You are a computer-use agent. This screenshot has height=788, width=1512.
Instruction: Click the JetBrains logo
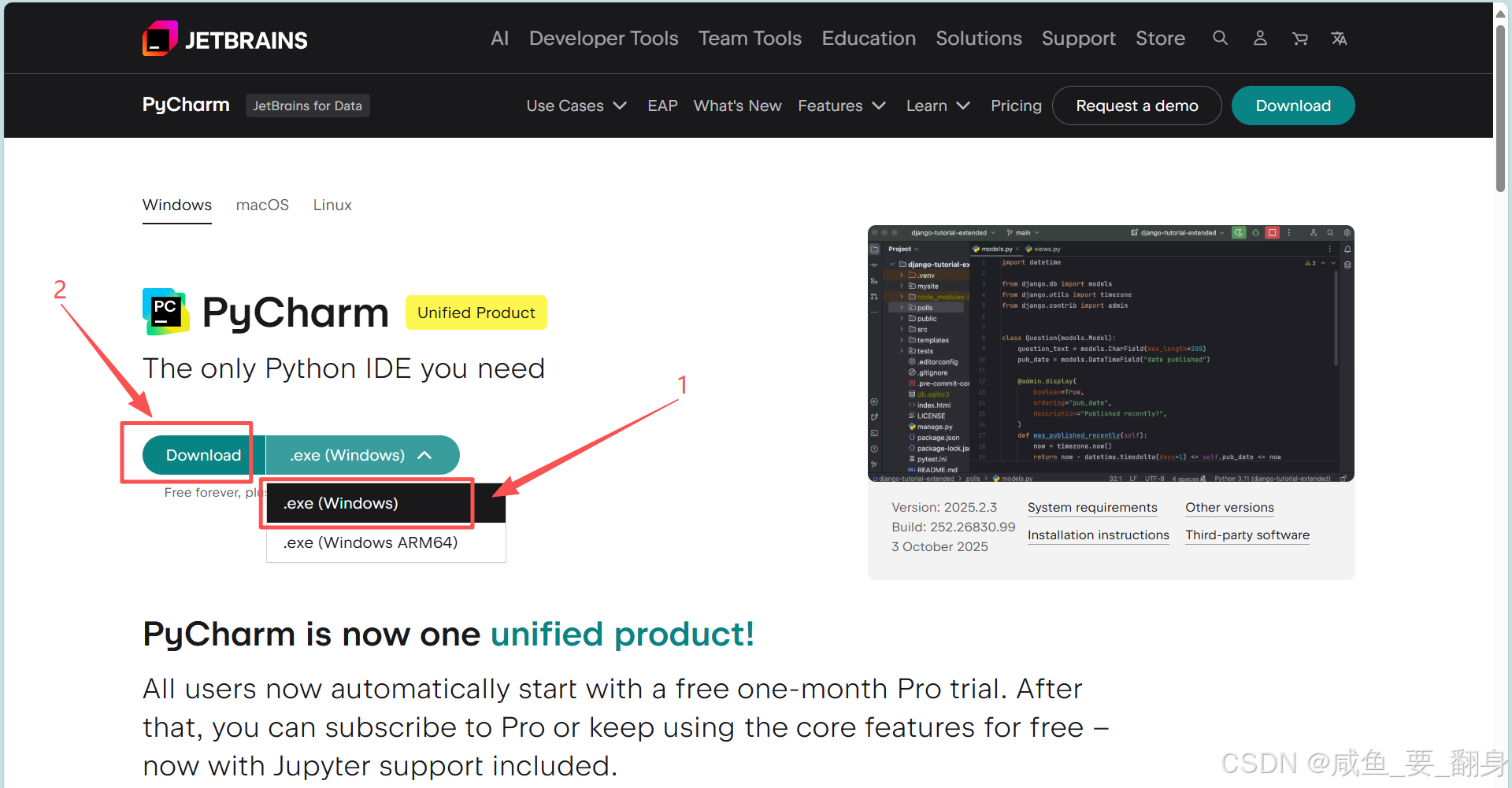click(x=225, y=39)
